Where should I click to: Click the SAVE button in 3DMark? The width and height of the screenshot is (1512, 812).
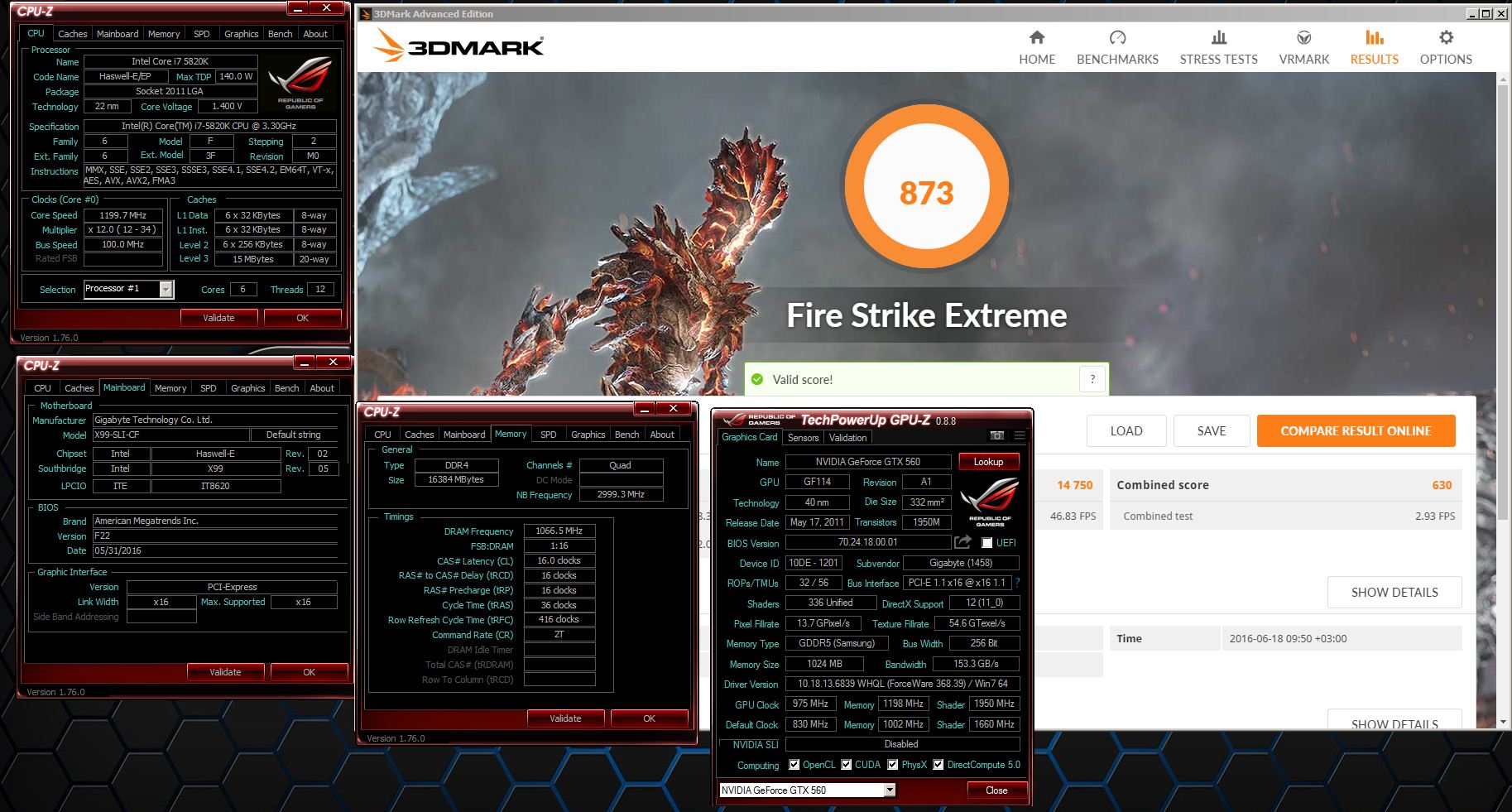[x=1212, y=430]
